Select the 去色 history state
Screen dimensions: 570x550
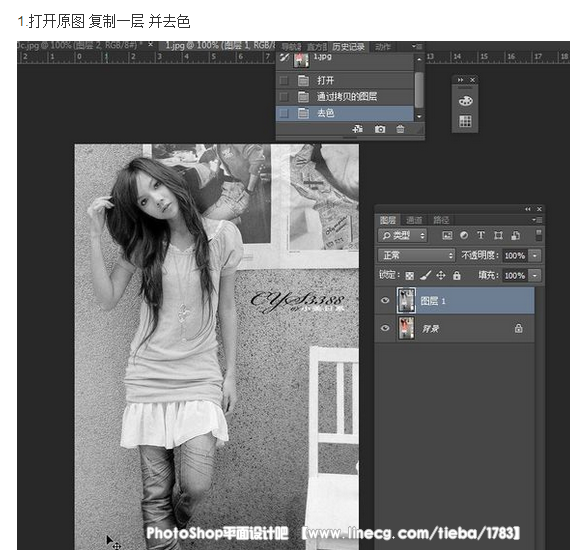click(345, 113)
